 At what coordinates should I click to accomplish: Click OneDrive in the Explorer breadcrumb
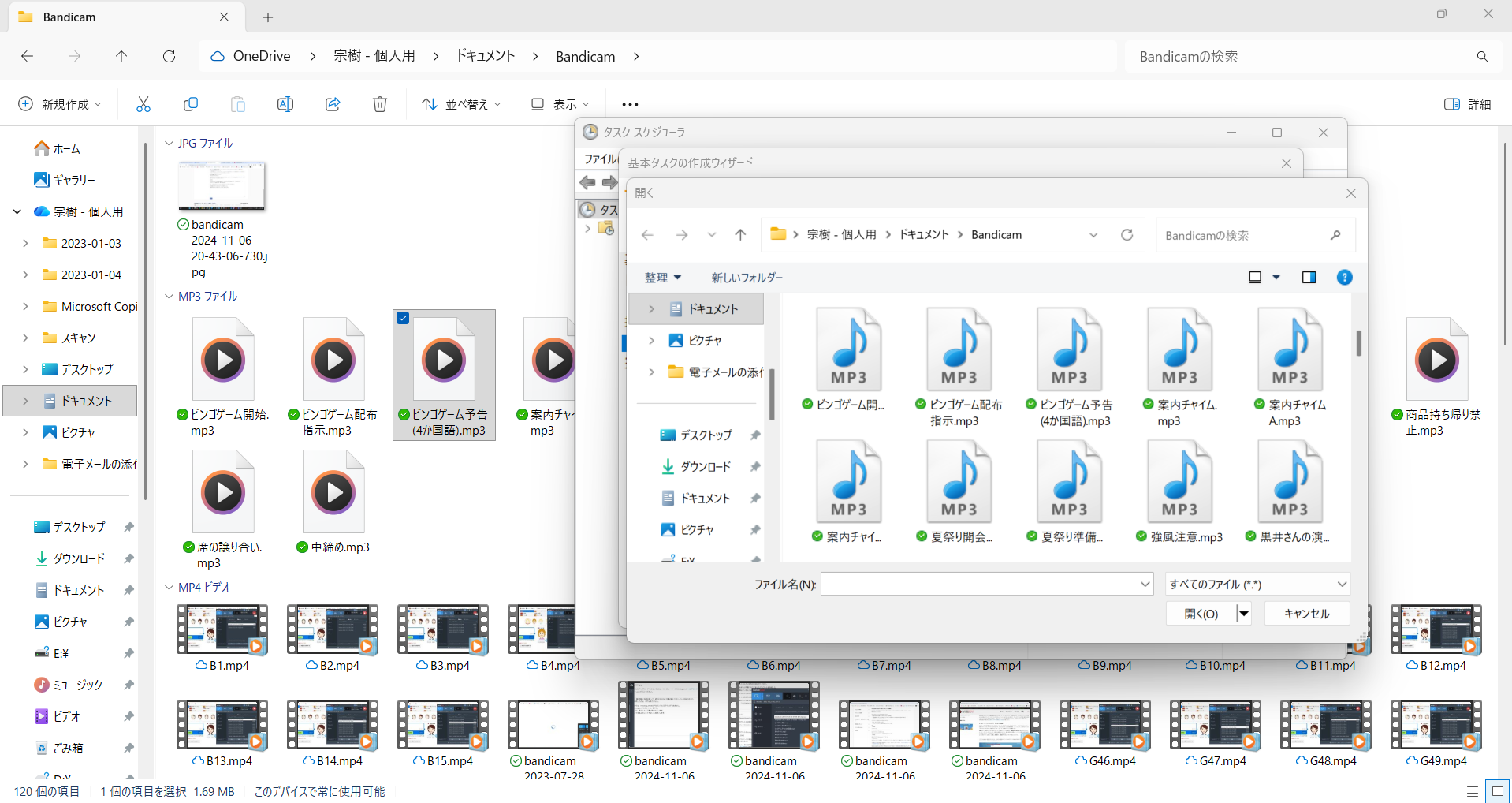(x=262, y=56)
